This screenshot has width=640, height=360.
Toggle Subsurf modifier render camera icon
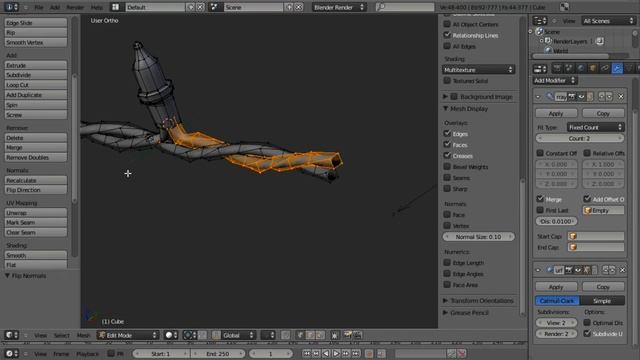pos(569,270)
